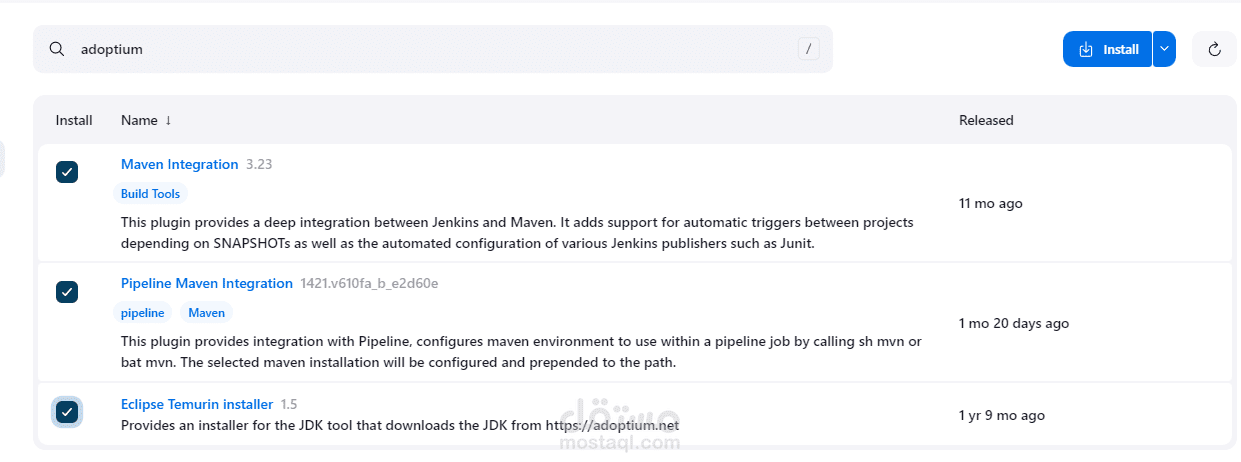Uncheck the Maven Integration checkbox
Screen dimensions: 1241x462
[67, 172]
